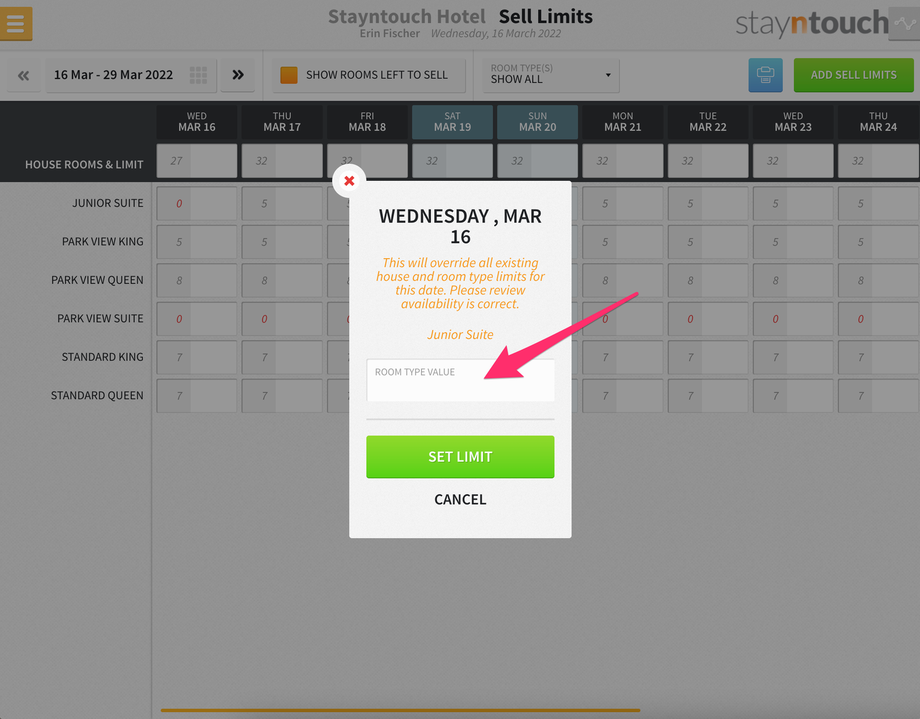Click house rooms cell for Mar 24

(x=878, y=161)
